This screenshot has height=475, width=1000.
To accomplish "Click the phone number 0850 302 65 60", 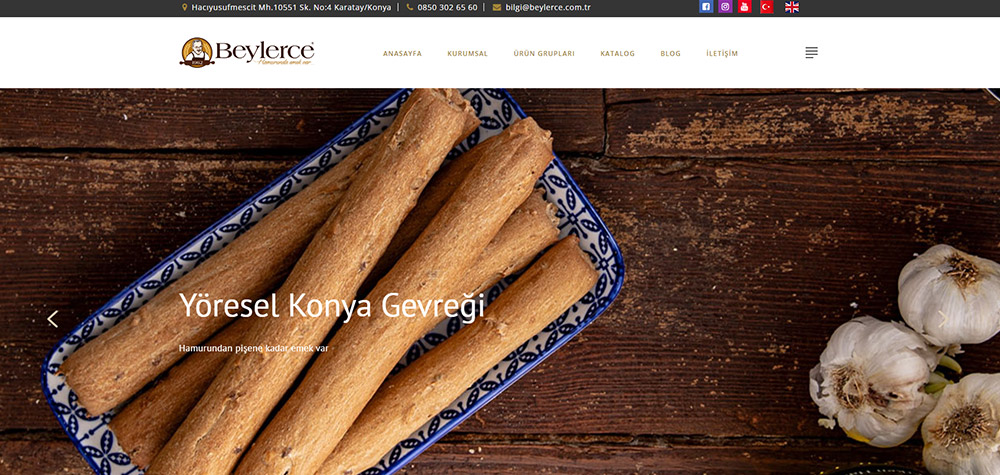I will tap(447, 8).
